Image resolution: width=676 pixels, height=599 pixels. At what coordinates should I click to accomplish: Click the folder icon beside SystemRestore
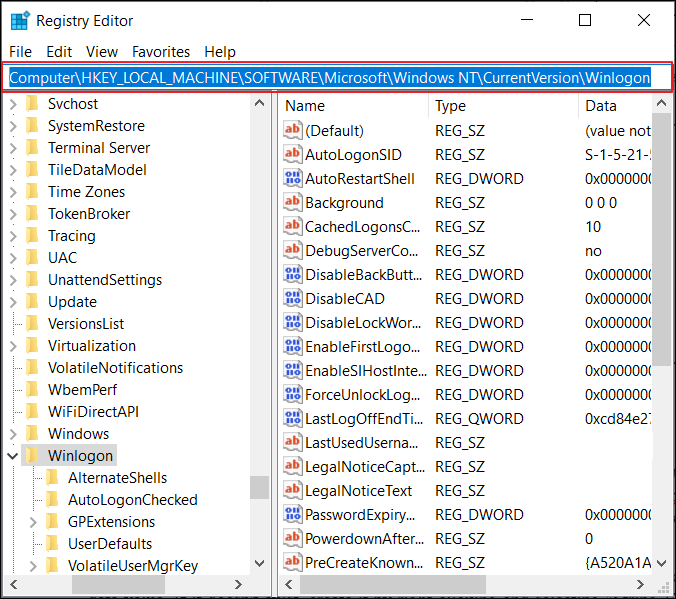pos(32,125)
